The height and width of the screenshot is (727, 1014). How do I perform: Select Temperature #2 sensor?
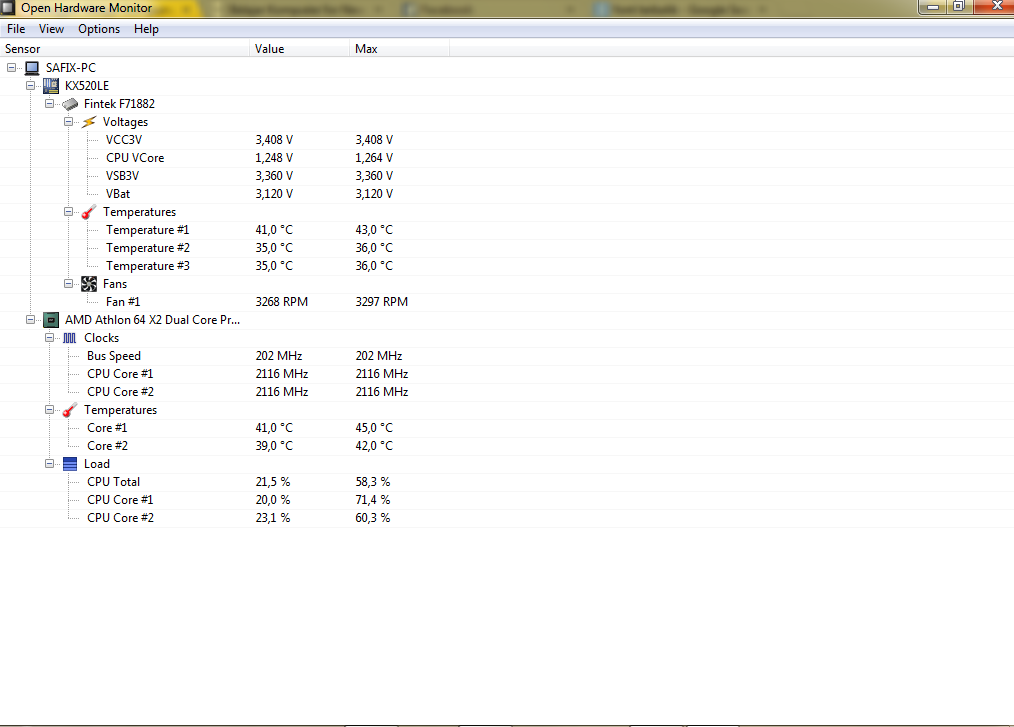[507, 248]
